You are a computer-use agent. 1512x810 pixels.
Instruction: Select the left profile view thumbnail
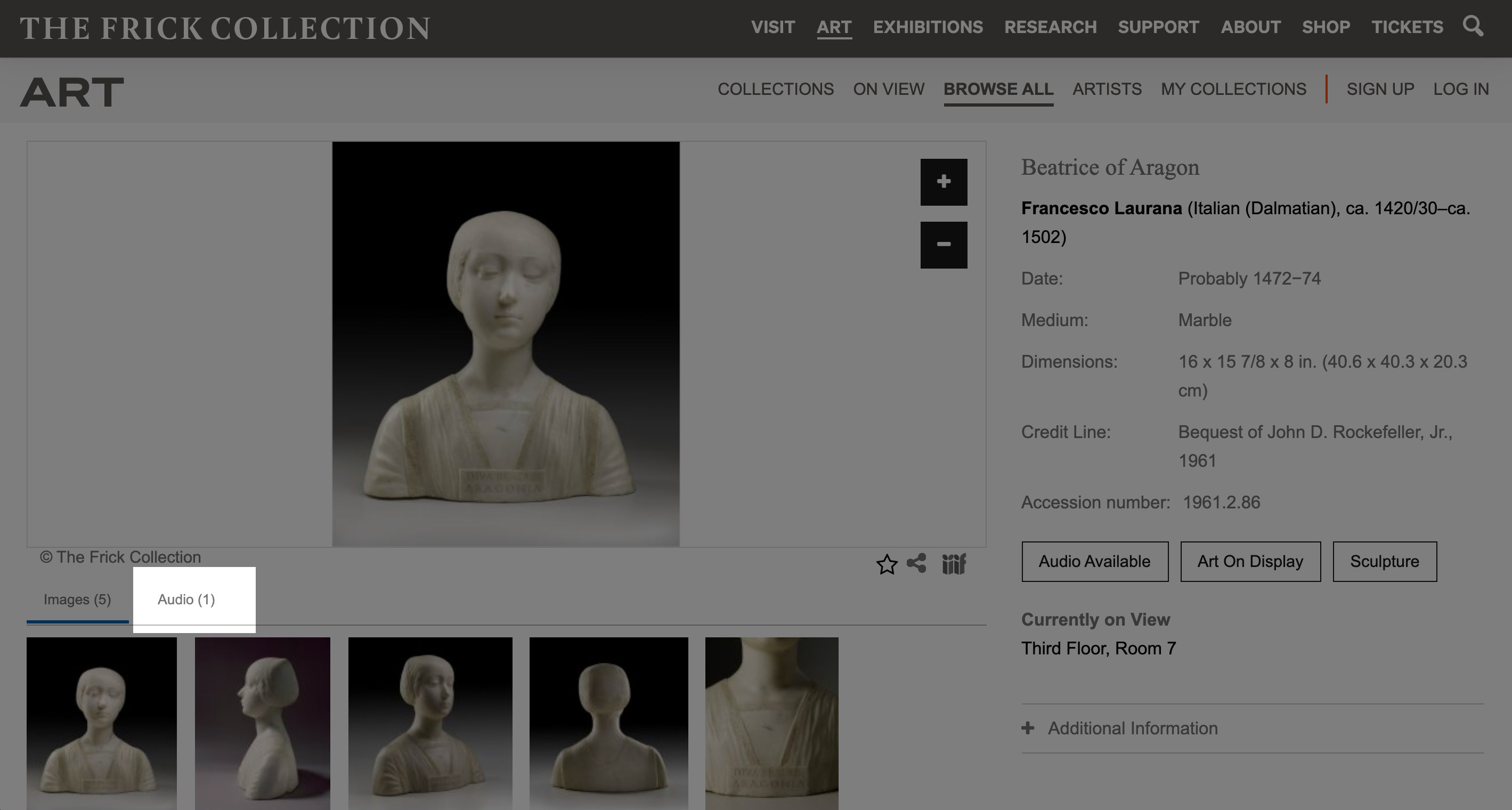[x=262, y=723]
